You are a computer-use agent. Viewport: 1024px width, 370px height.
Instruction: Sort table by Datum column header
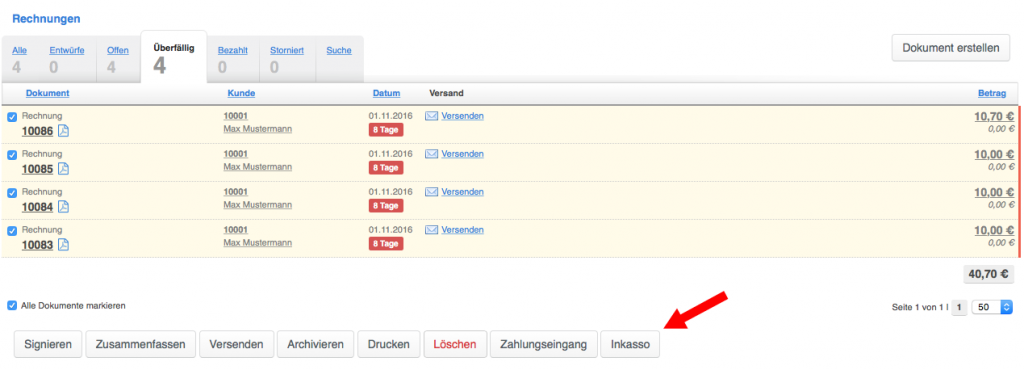(386, 93)
